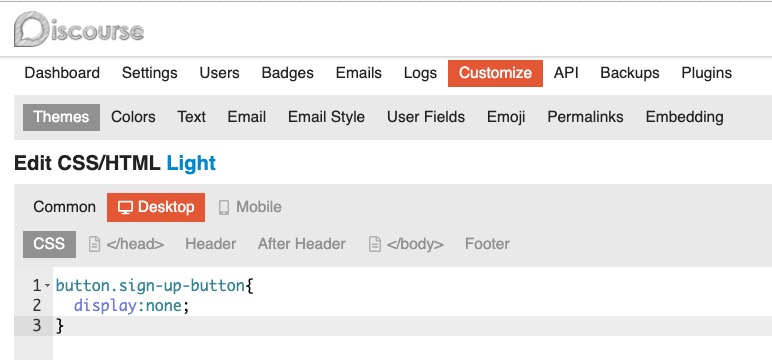
Task: Click line number 1 in gutter
Action: 37,286
